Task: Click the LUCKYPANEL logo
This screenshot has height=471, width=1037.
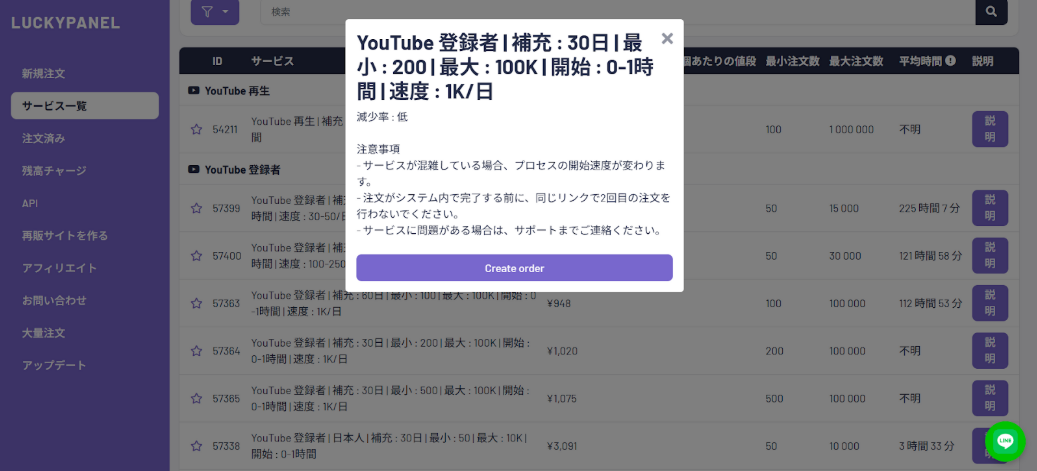Action: pos(65,23)
